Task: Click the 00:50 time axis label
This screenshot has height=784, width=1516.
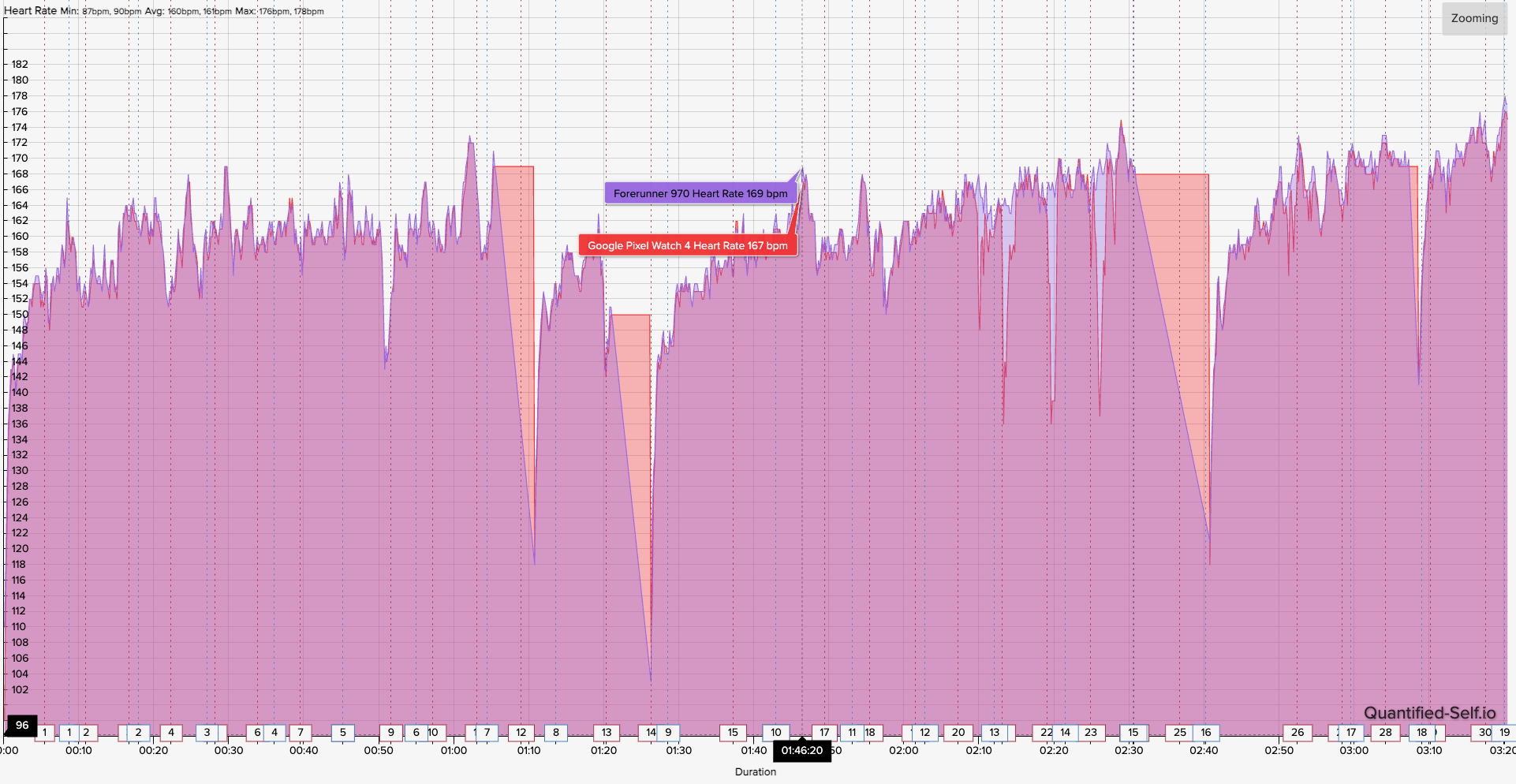Action: point(377,751)
